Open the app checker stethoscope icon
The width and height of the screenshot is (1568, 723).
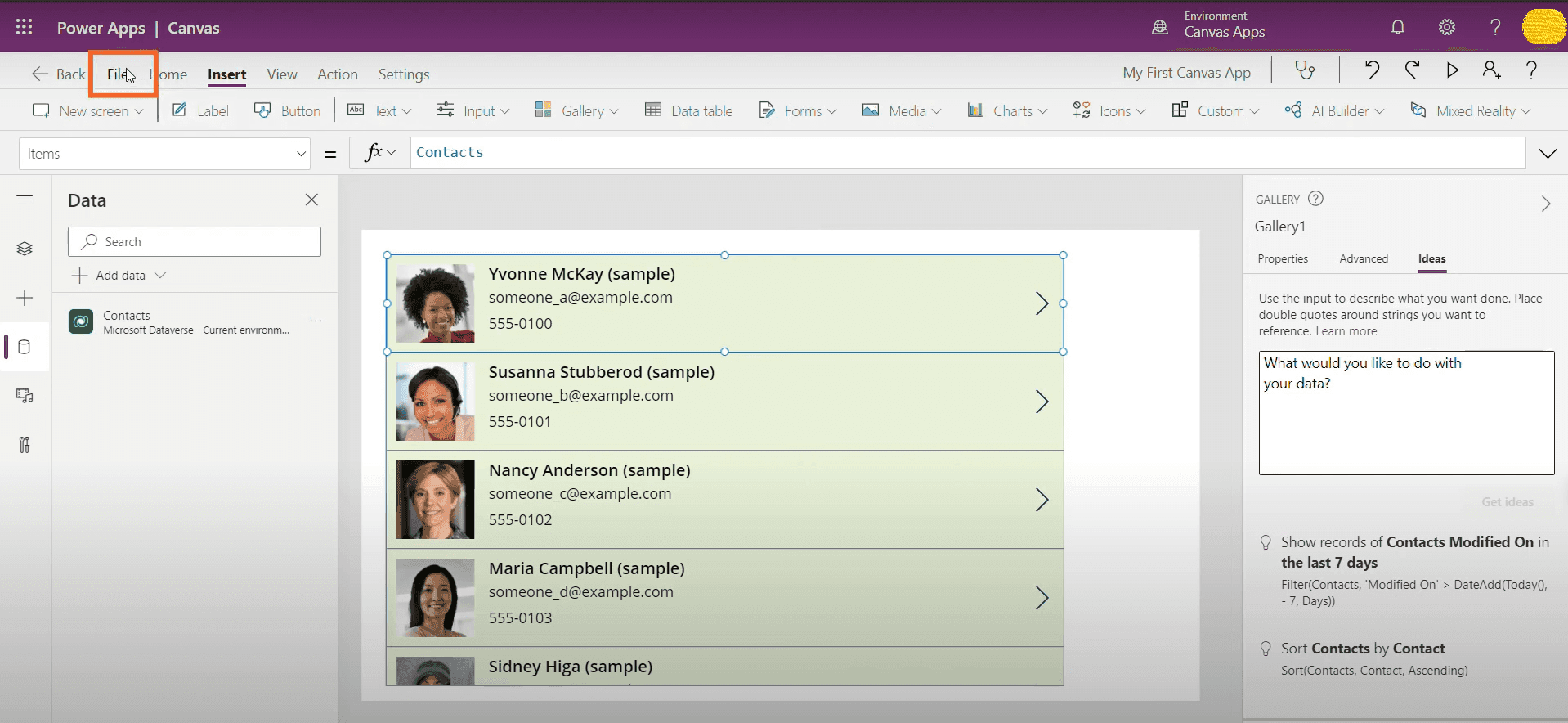pyautogui.click(x=1305, y=71)
